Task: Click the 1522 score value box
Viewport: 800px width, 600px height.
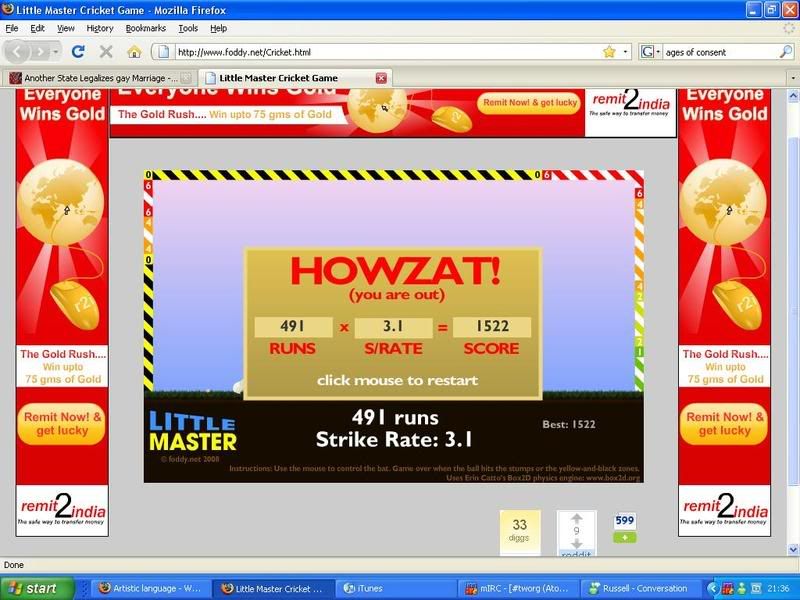Action: (x=492, y=327)
